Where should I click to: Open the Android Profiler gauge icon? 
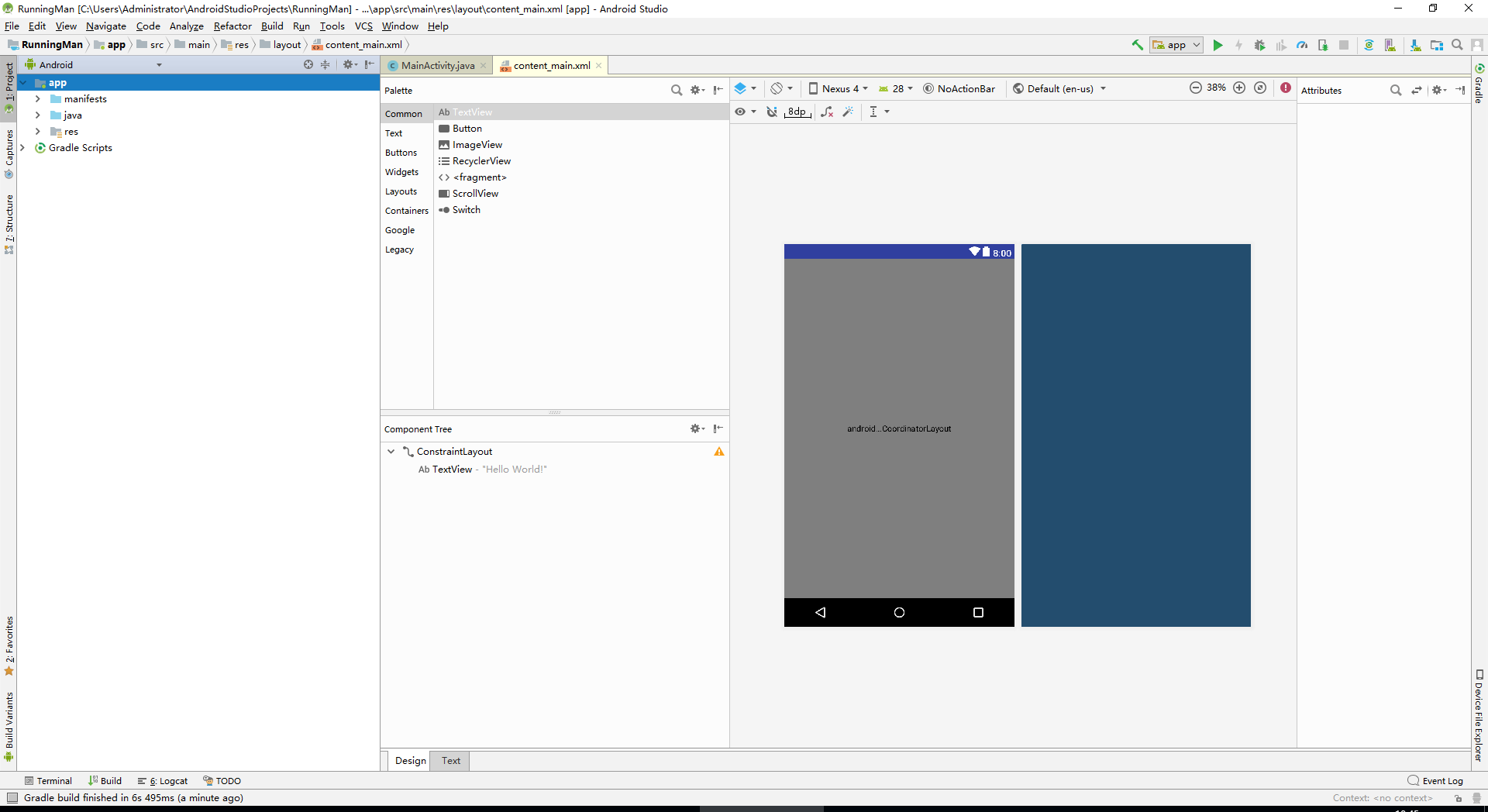coord(1302,45)
